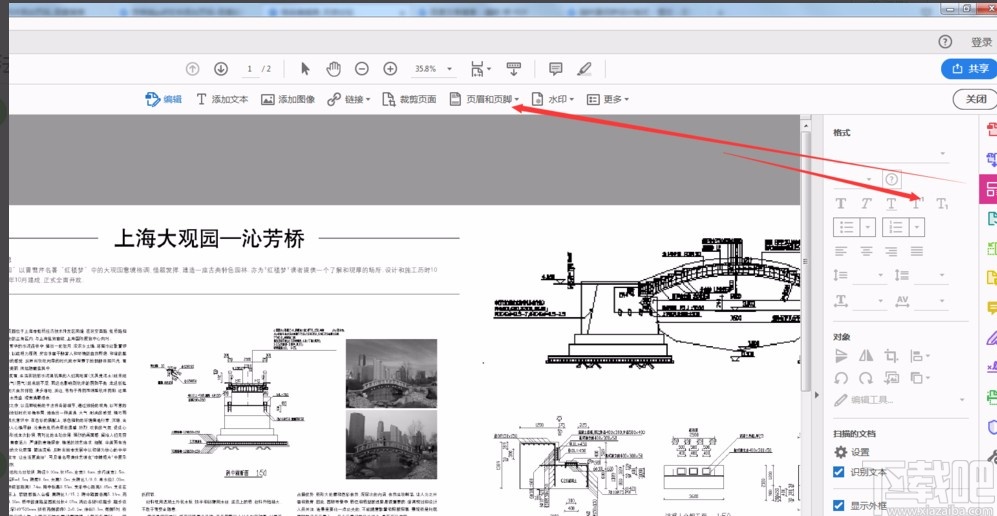Click the 关闭 button
The width and height of the screenshot is (997, 516).
pos(975,99)
